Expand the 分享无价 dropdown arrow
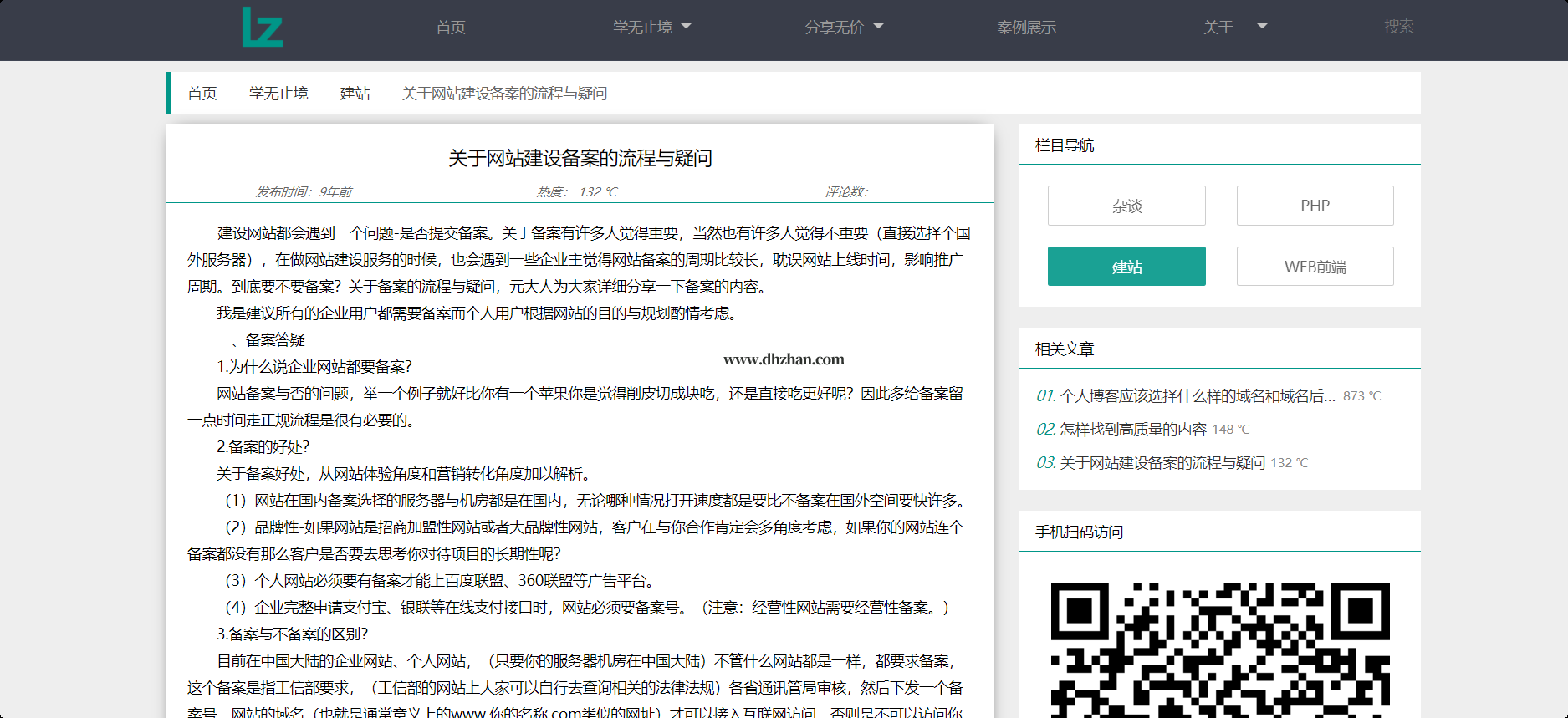Viewport: 1568px width, 718px height. pyautogui.click(x=878, y=26)
